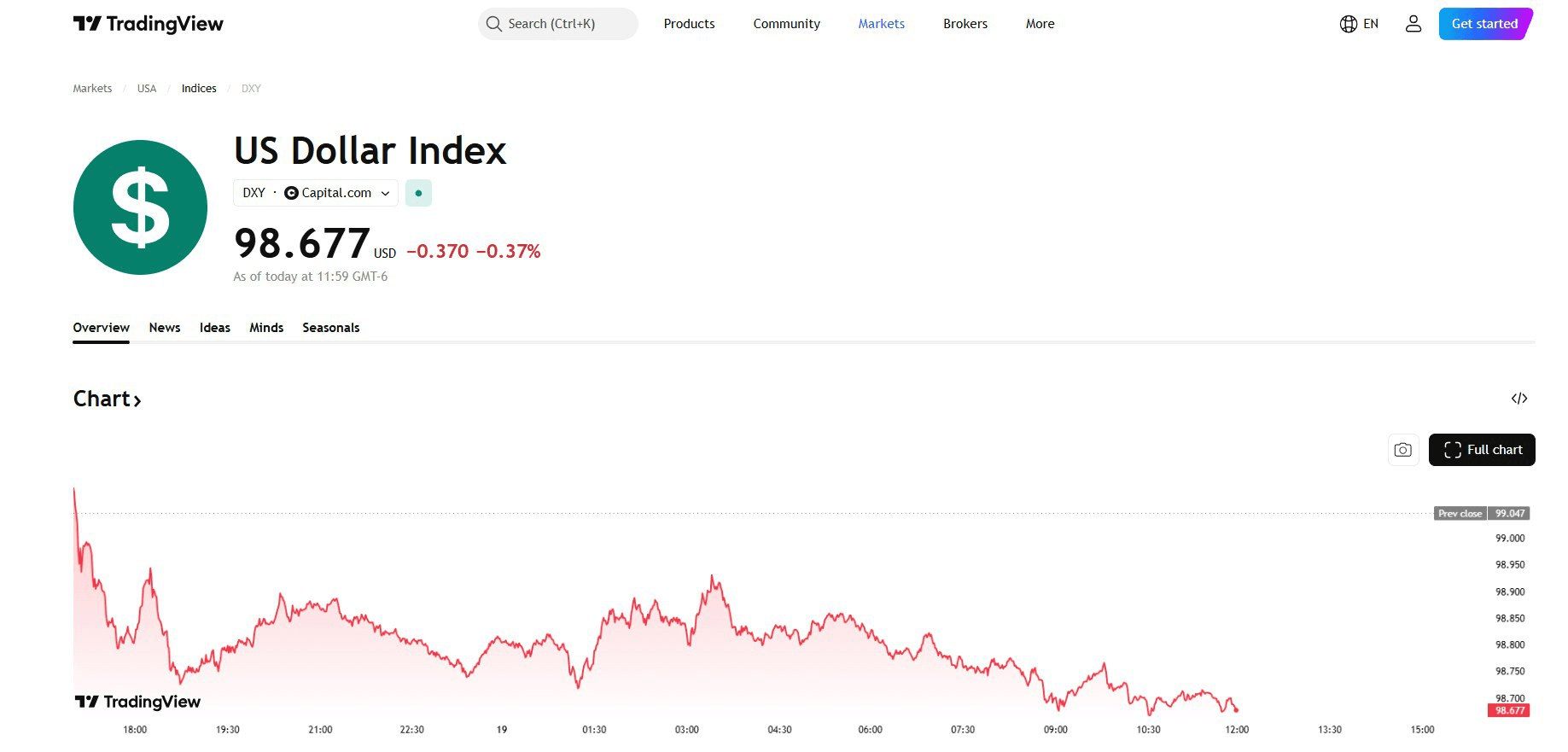Click the green market status dot
Image resolution: width=1568 pixels, height=752 pixels.
pos(418,193)
